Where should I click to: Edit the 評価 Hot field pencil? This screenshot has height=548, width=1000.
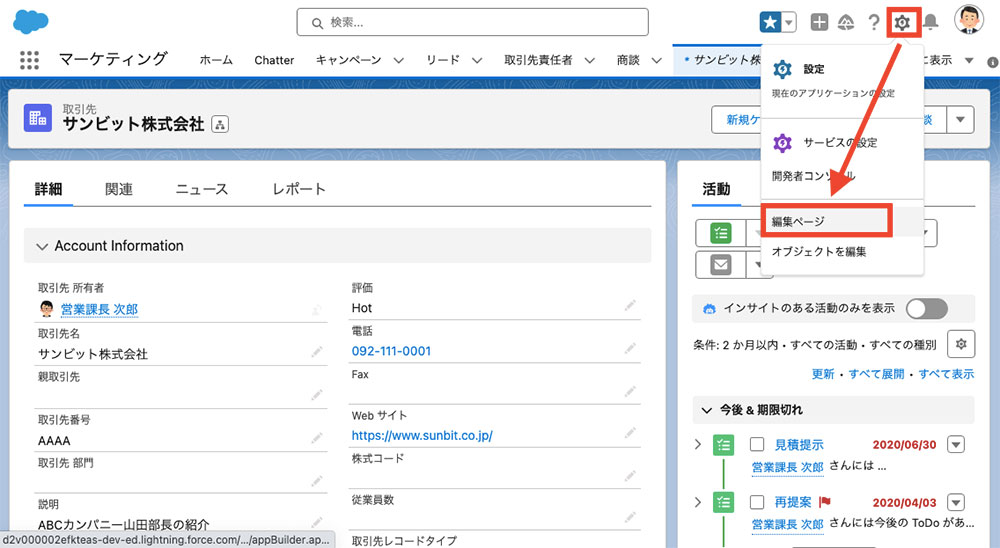(630, 307)
